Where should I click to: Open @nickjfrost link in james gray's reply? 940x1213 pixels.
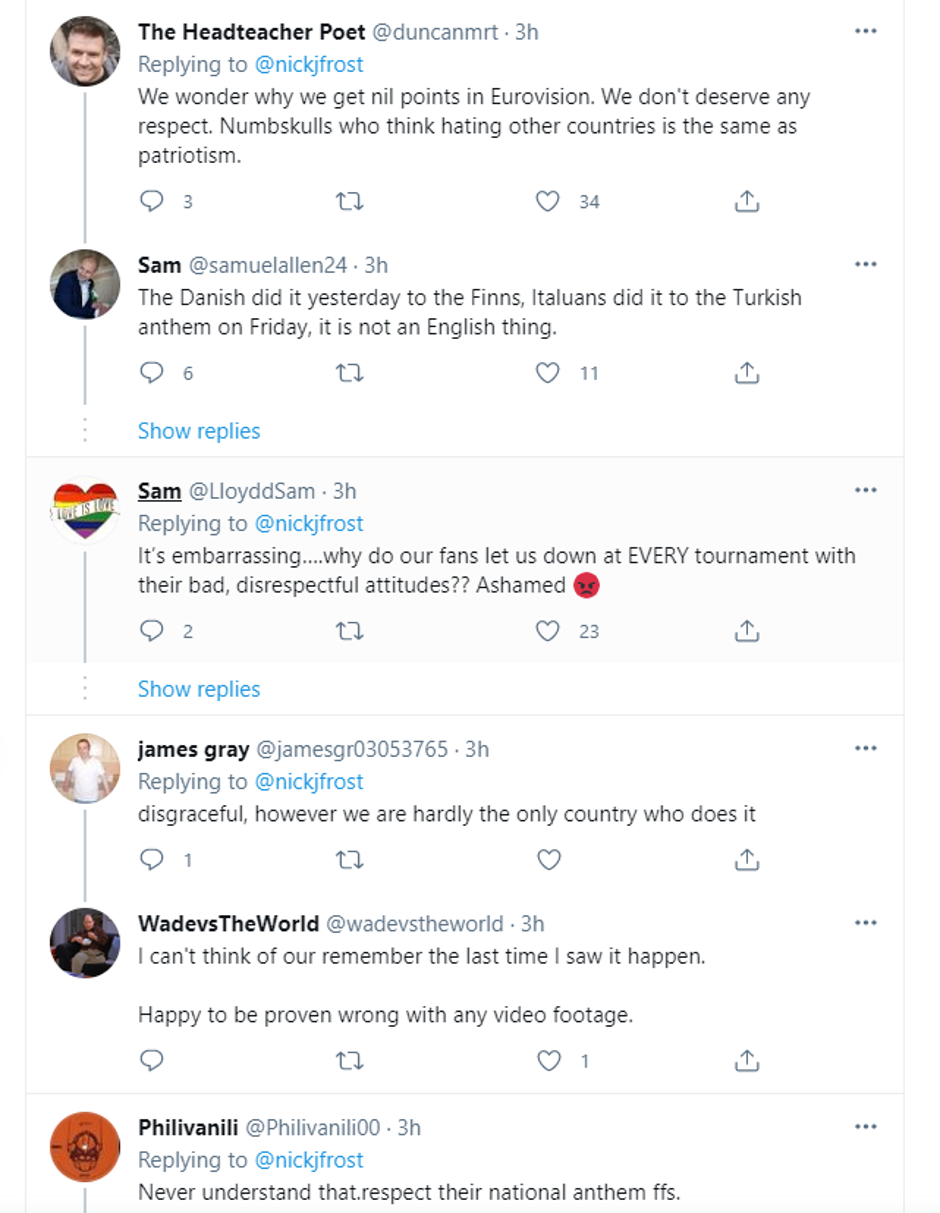pyautogui.click(x=309, y=781)
